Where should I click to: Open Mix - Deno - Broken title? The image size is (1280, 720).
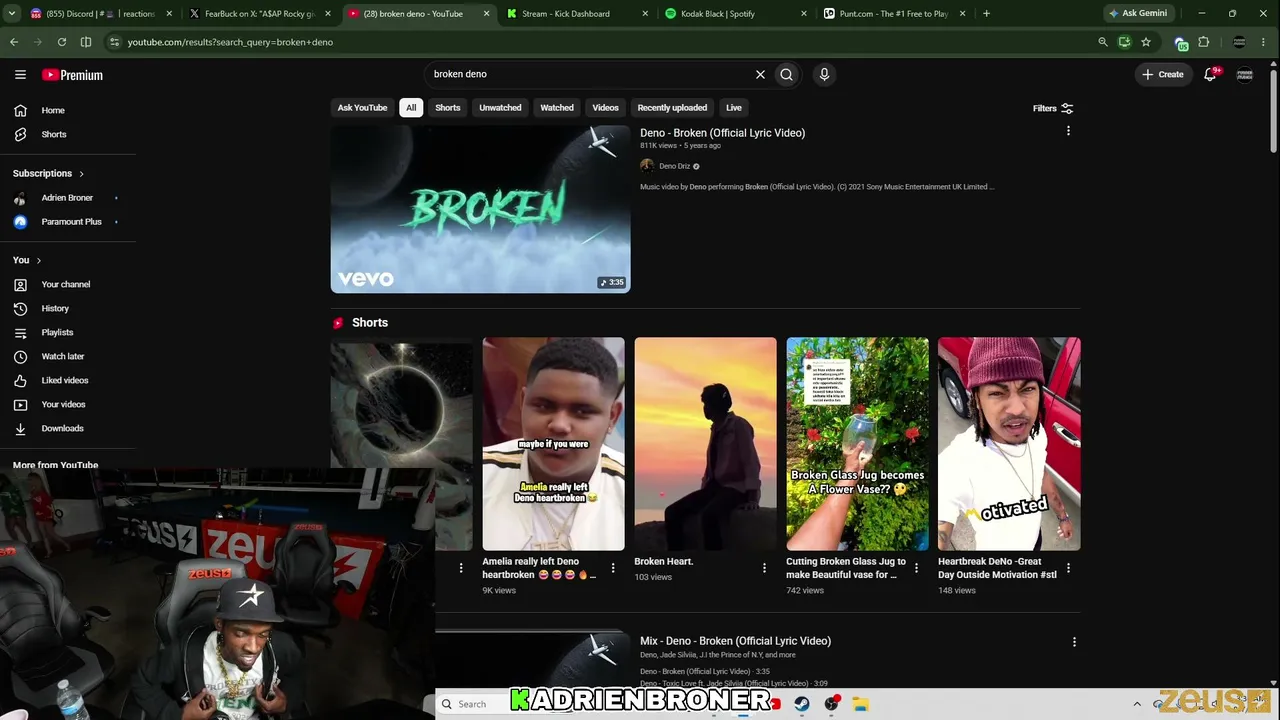click(735, 641)
